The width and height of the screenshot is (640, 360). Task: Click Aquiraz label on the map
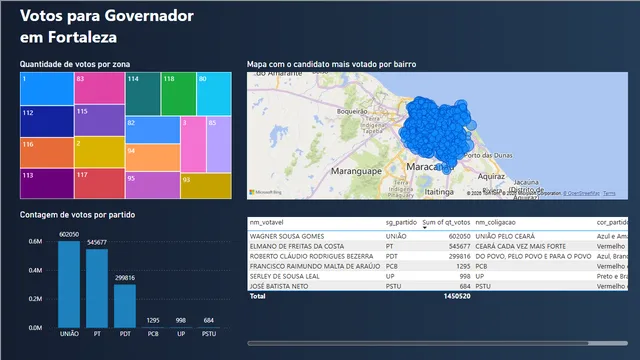[491, 176]
